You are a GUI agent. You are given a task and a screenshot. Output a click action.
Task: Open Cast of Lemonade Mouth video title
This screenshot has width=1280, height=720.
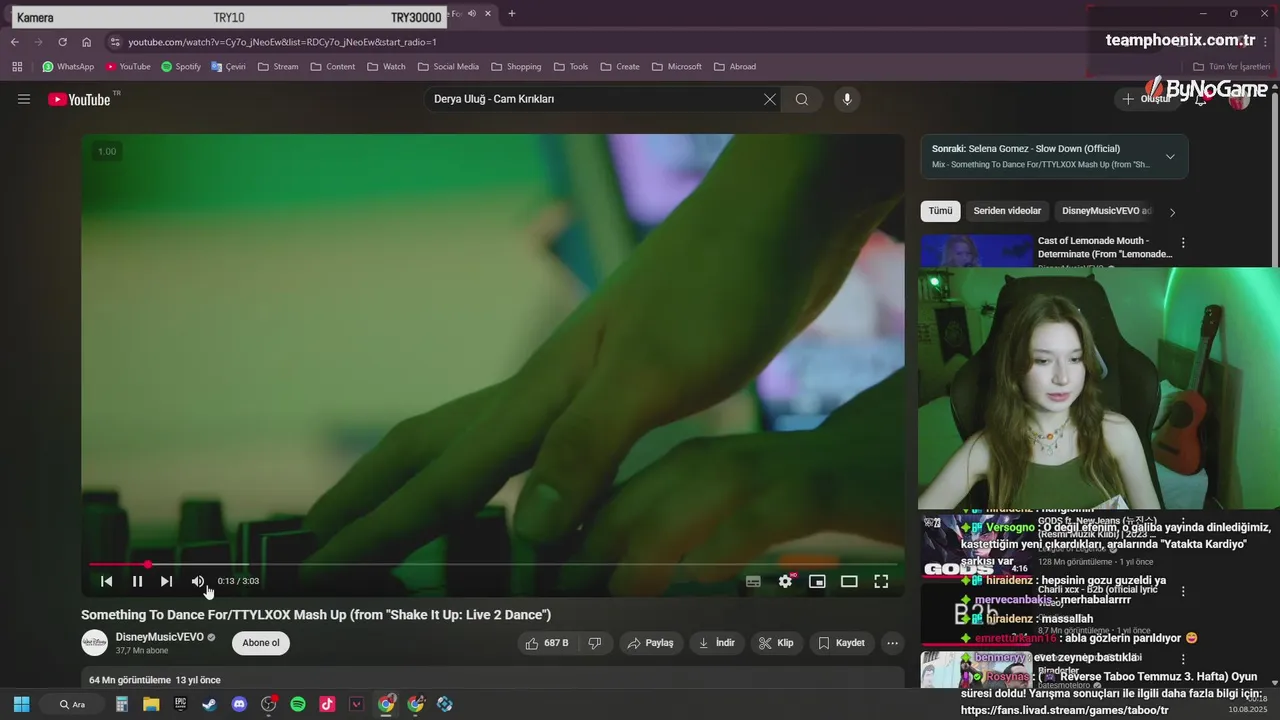pos(1104,247)
